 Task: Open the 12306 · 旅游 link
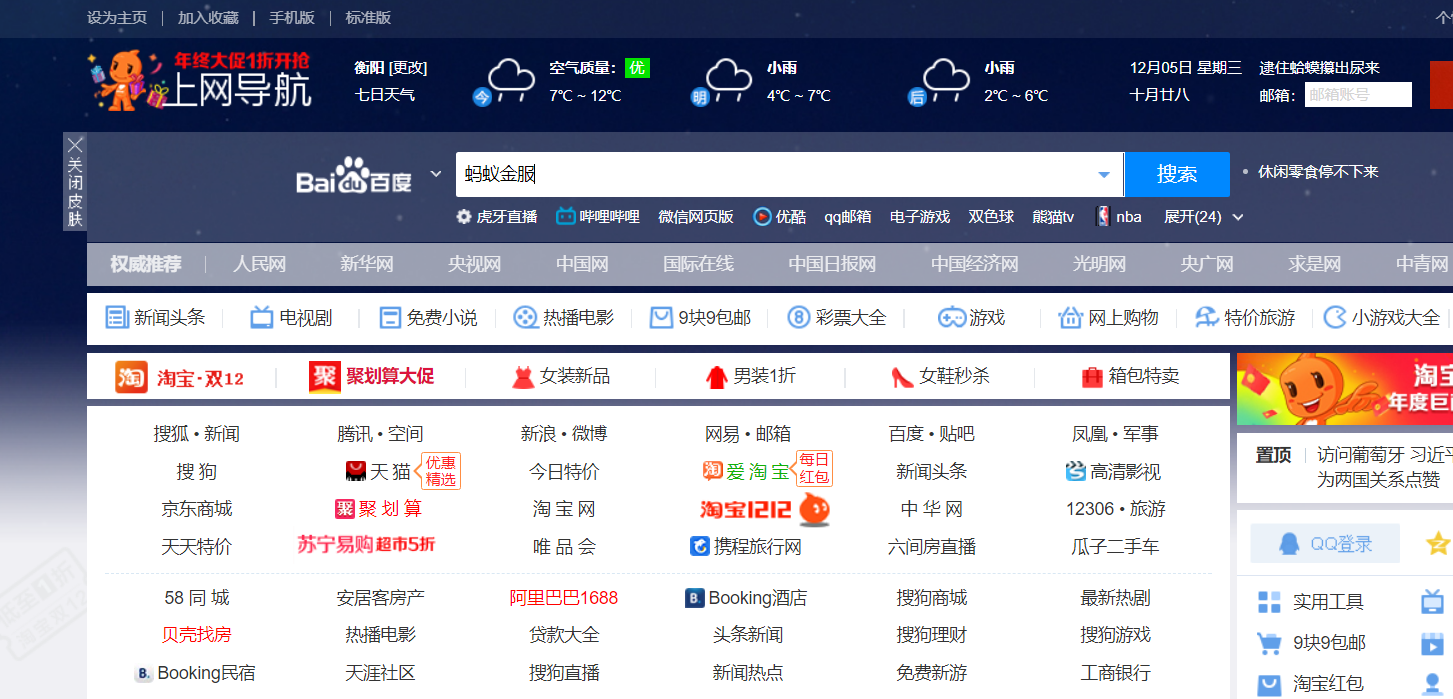click(x=1116, y=509)
